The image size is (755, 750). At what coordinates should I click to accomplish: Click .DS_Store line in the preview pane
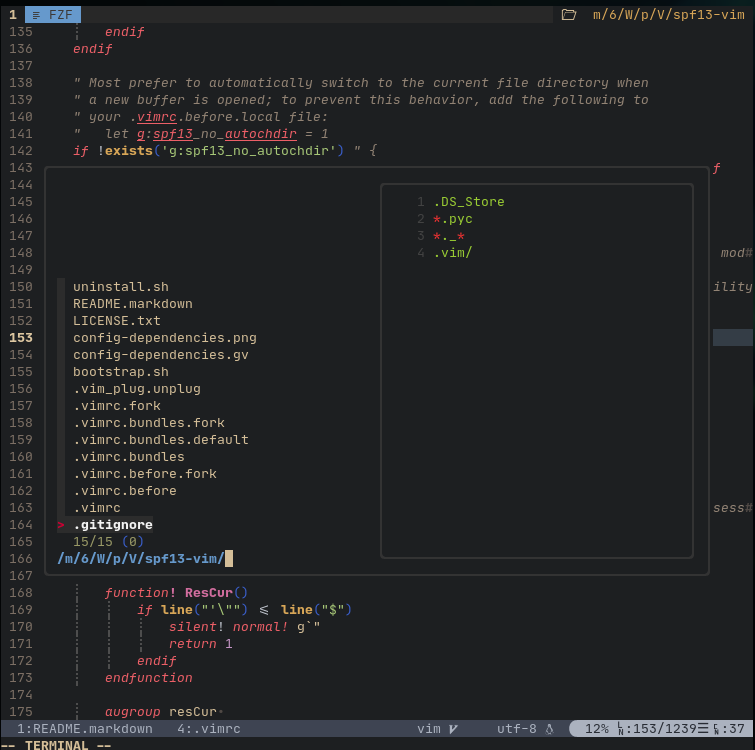coord(469,202)
